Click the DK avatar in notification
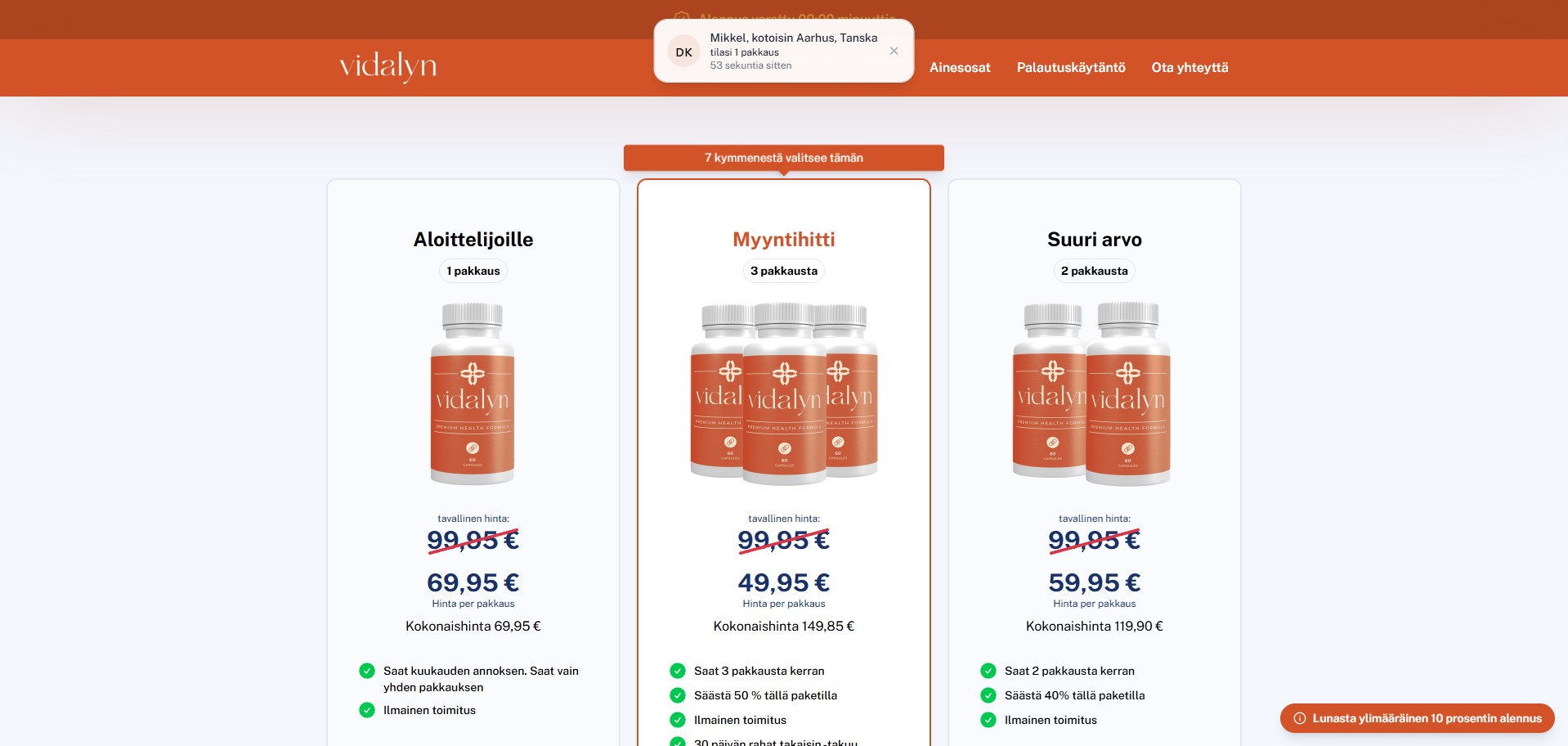 click(x=683, y=52)
